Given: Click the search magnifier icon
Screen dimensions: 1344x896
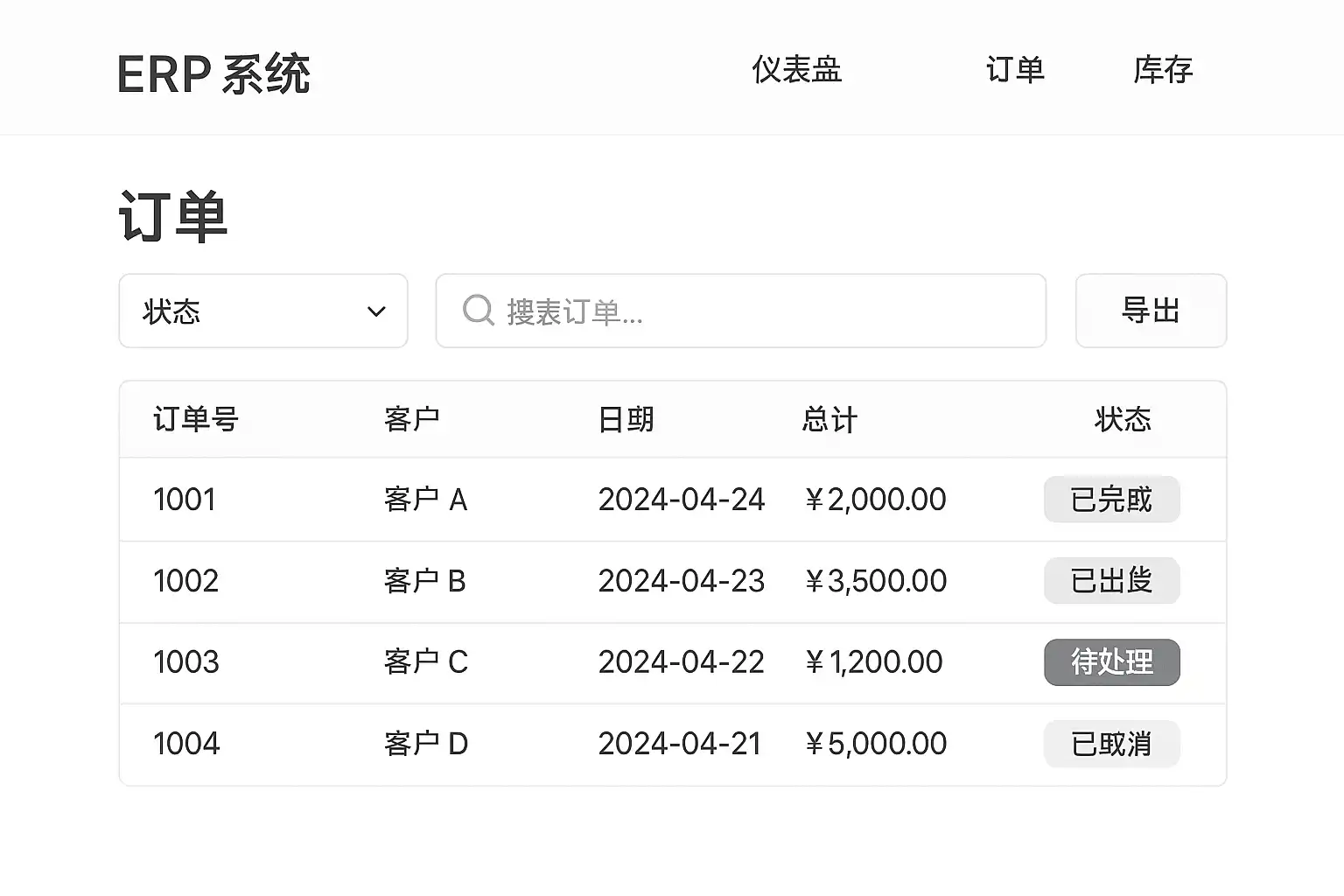Looking at the screenshot, I should coord(478,310).
